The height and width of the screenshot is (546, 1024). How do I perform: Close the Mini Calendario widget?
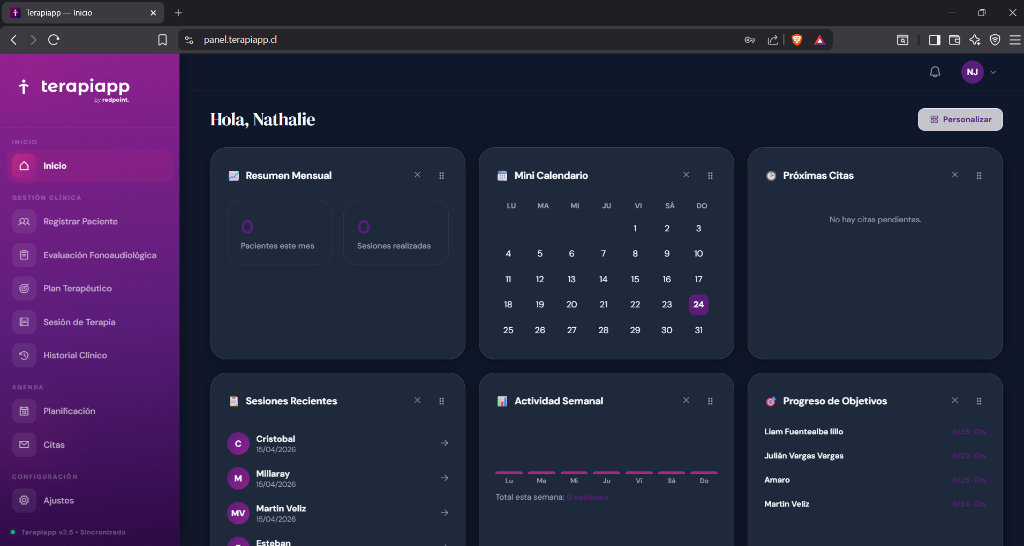[x=686, y=175]
